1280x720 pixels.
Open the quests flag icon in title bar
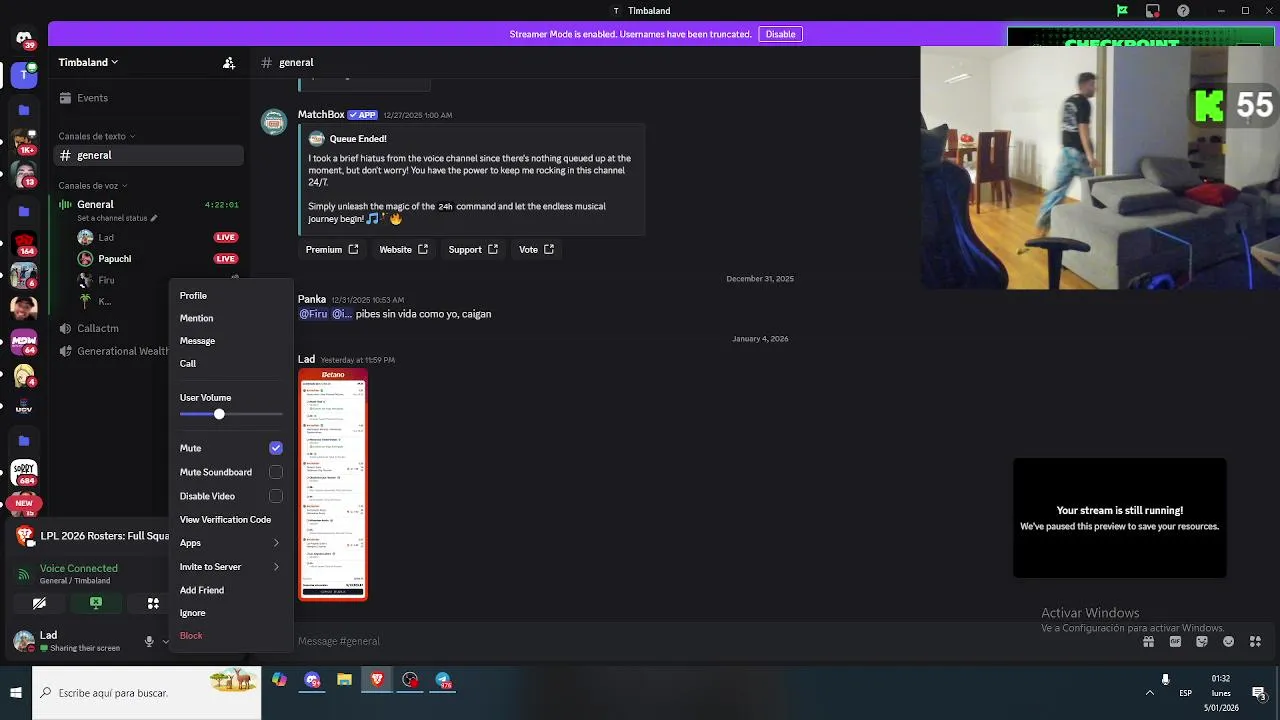(1122, 11)
